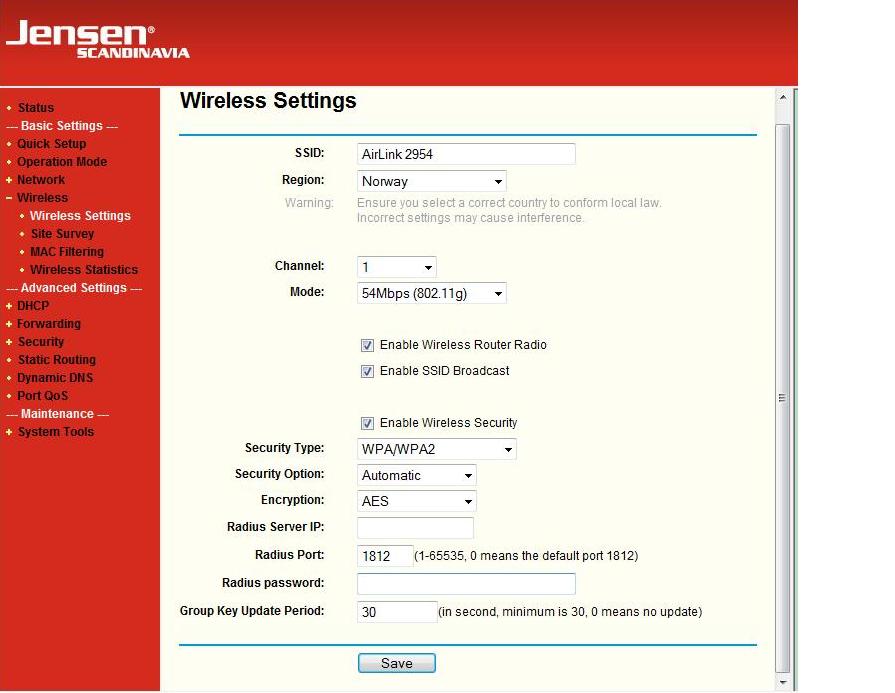Click the Radius Port field

(x=385, y=555)
